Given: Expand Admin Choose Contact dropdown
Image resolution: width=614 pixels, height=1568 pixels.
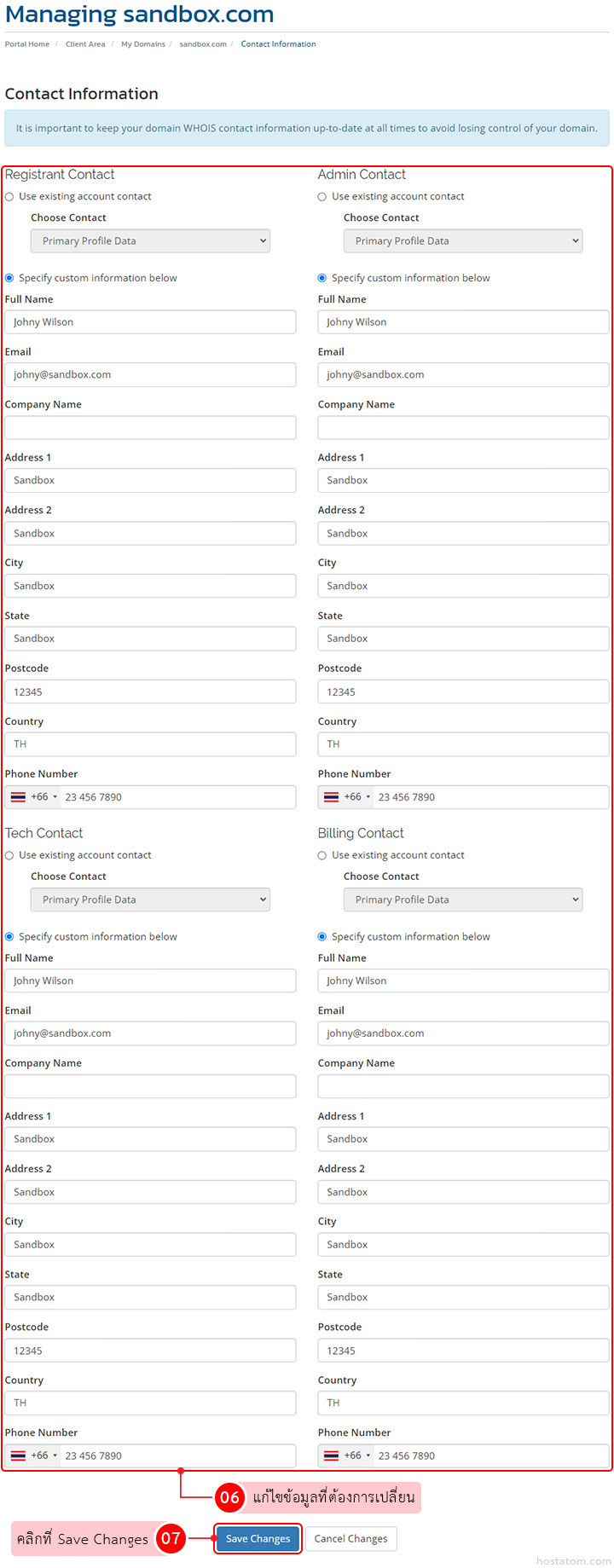Looking at the screenshot, I should pos(463,241).
